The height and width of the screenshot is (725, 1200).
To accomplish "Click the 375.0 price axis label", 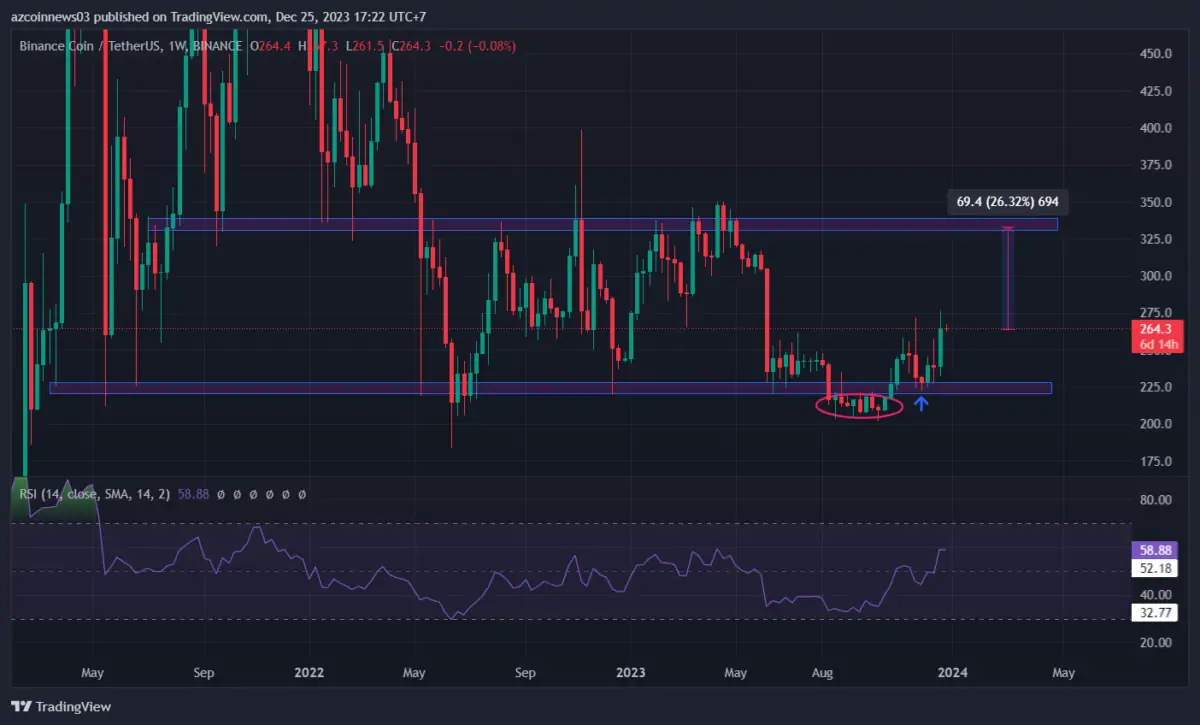I will (x=1156, y=165).
